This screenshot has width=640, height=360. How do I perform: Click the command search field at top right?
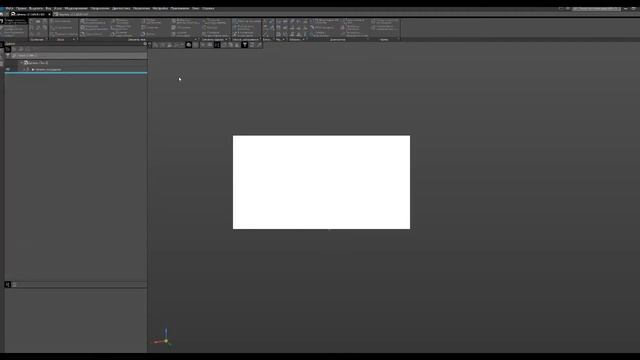pos(596,9)
